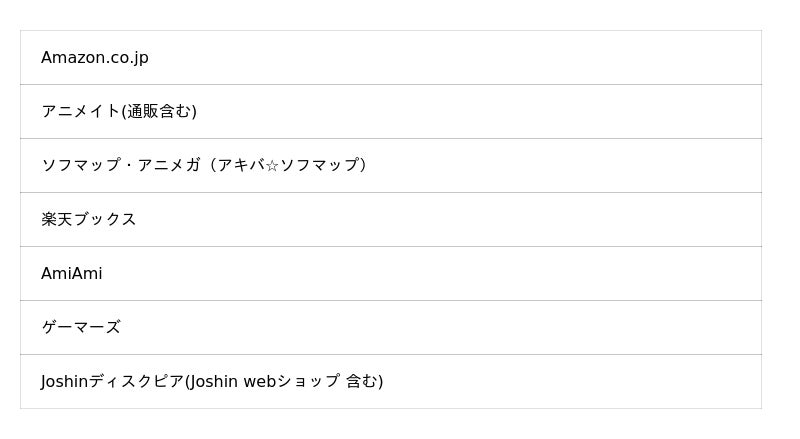Click the (通販含む) text after アニメイト
Screen dimensions: 800x439
[x=159, y=112]
